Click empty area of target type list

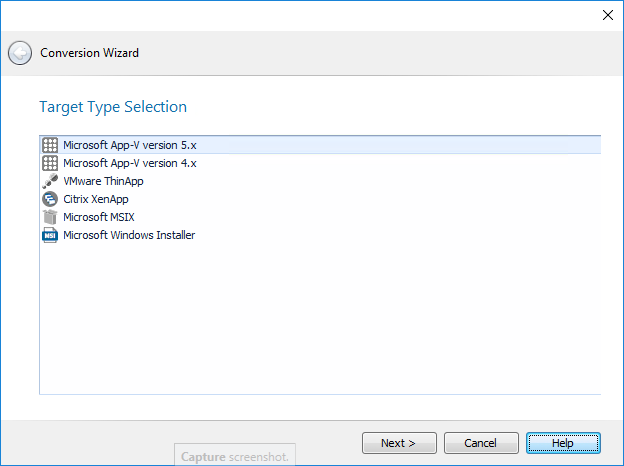click(x=320, y=320)
